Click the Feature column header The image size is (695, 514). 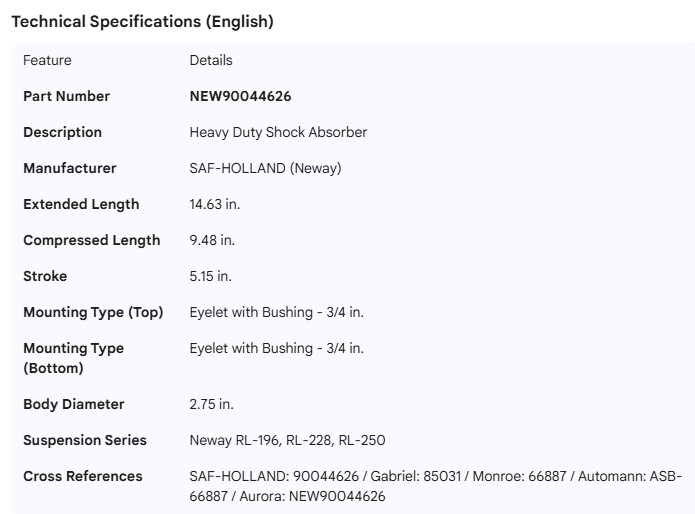pyautogui.click(x=47, y=60)
